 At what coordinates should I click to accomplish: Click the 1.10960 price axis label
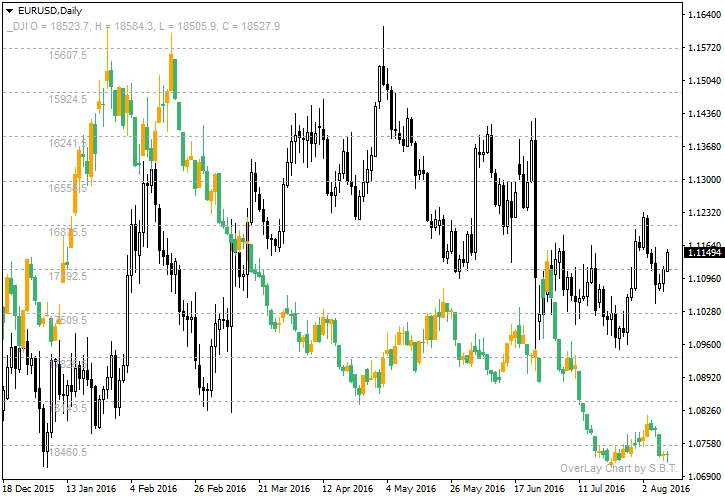pyautogui.click(x=704, y=278)
